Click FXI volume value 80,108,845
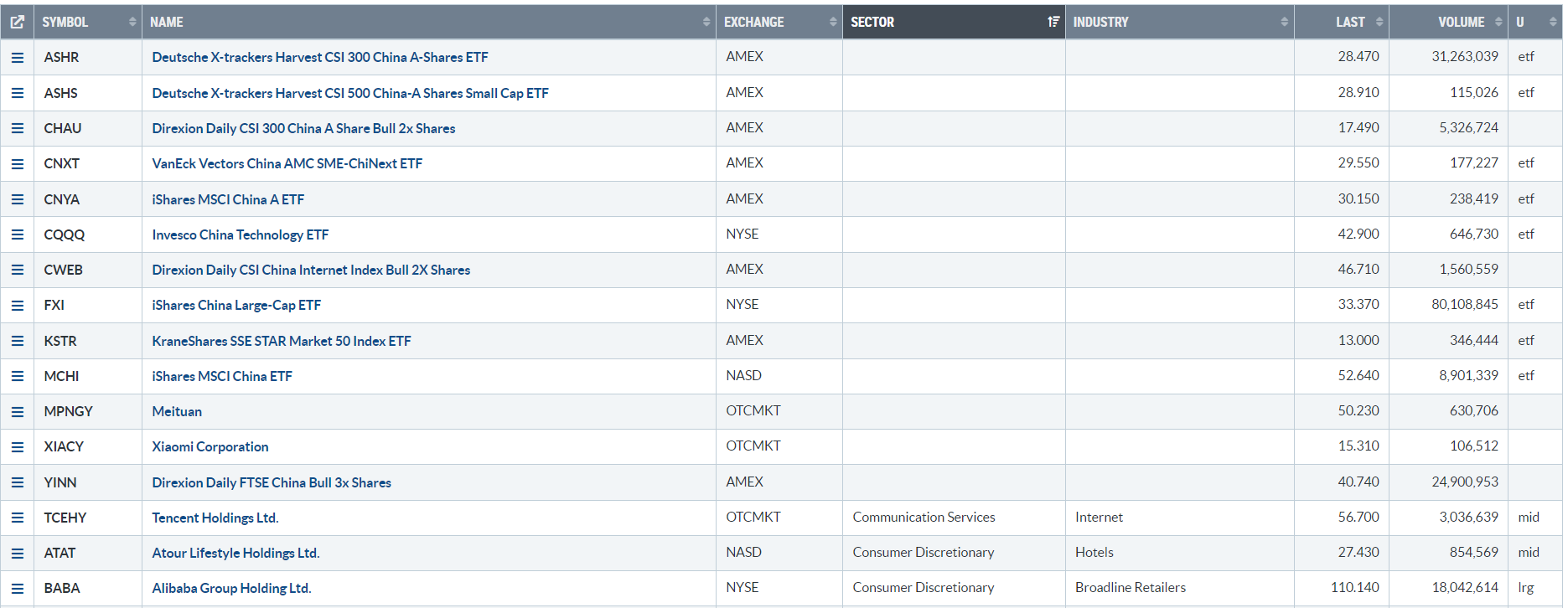This screenshot has width=1568, height=608. coord(1465,304)
